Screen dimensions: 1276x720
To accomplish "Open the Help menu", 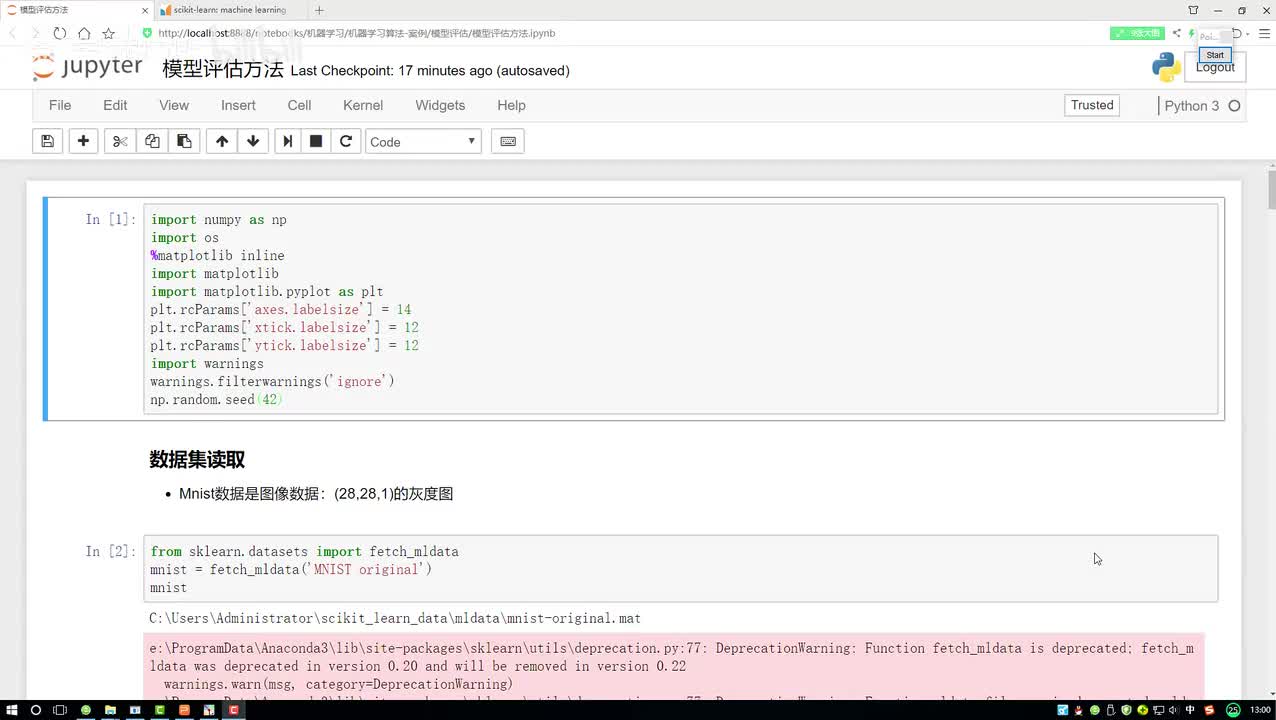I will tap(511, 105).
